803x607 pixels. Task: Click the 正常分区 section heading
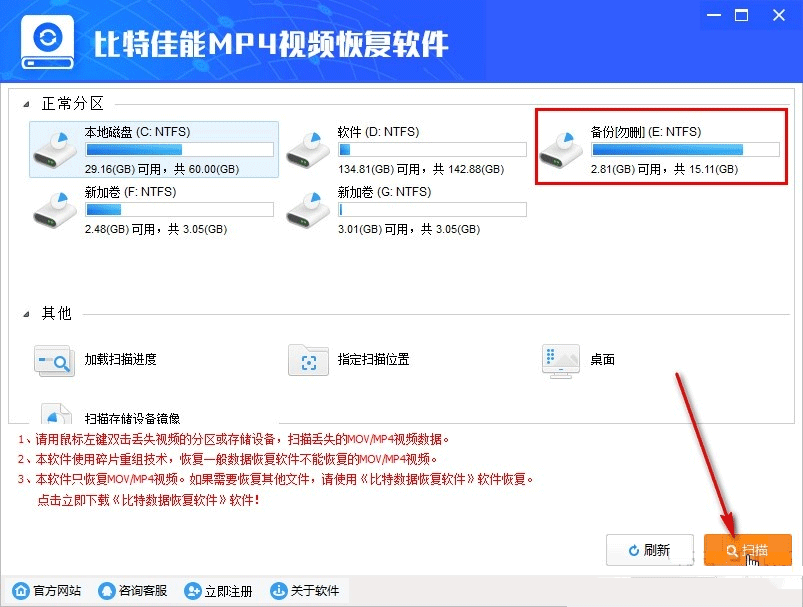pos(72,104)
